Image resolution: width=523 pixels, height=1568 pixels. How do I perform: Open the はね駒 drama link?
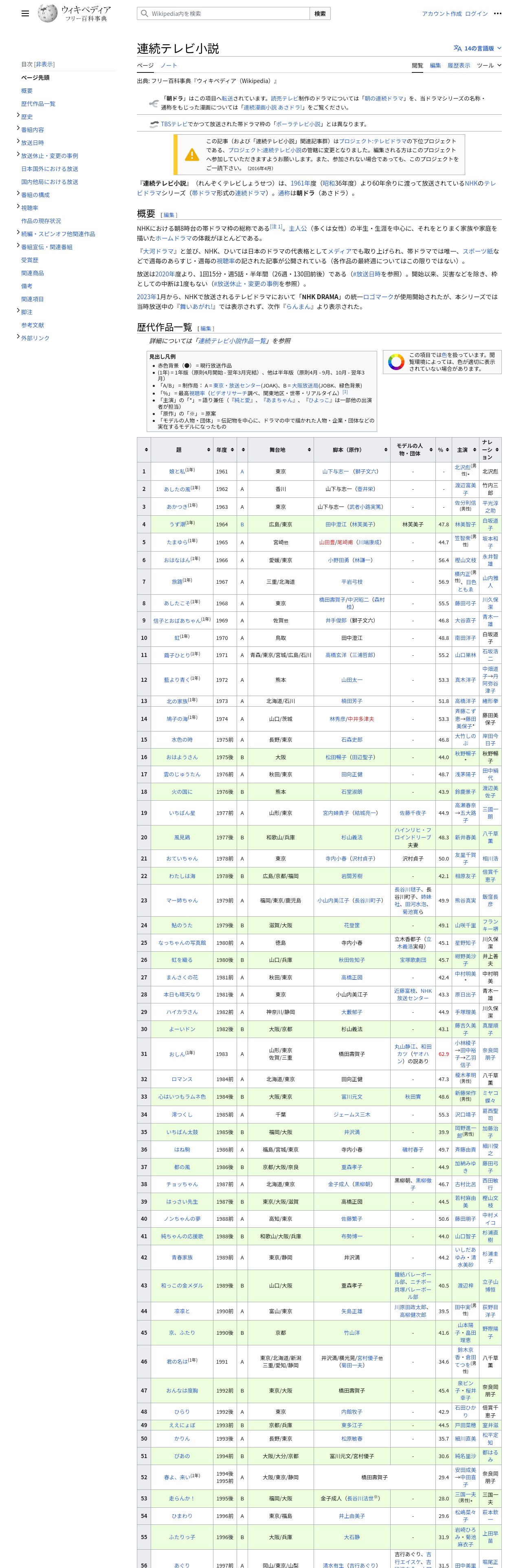(181, 1150)
